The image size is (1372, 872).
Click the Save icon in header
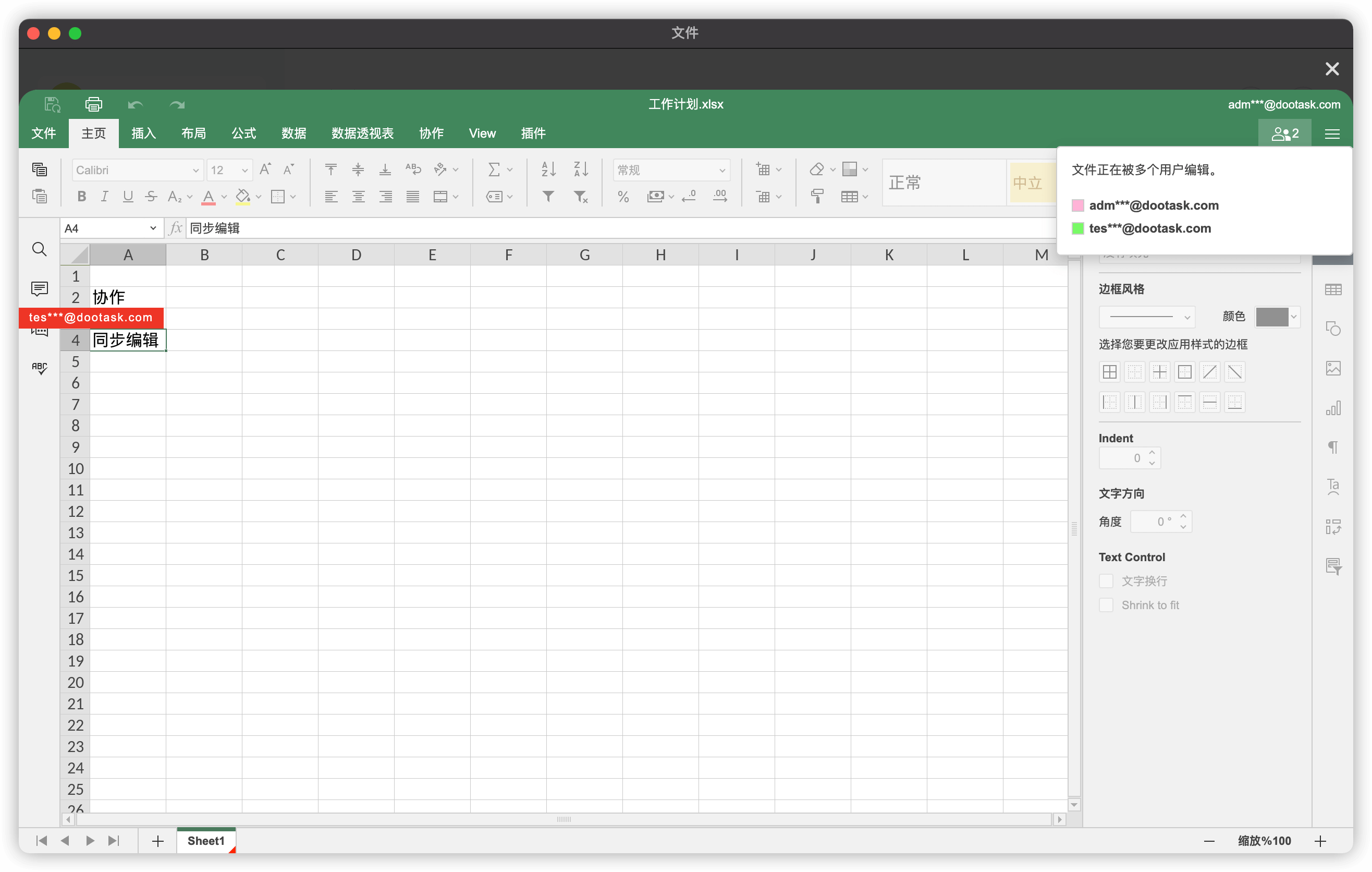click(x=53, y=104)
